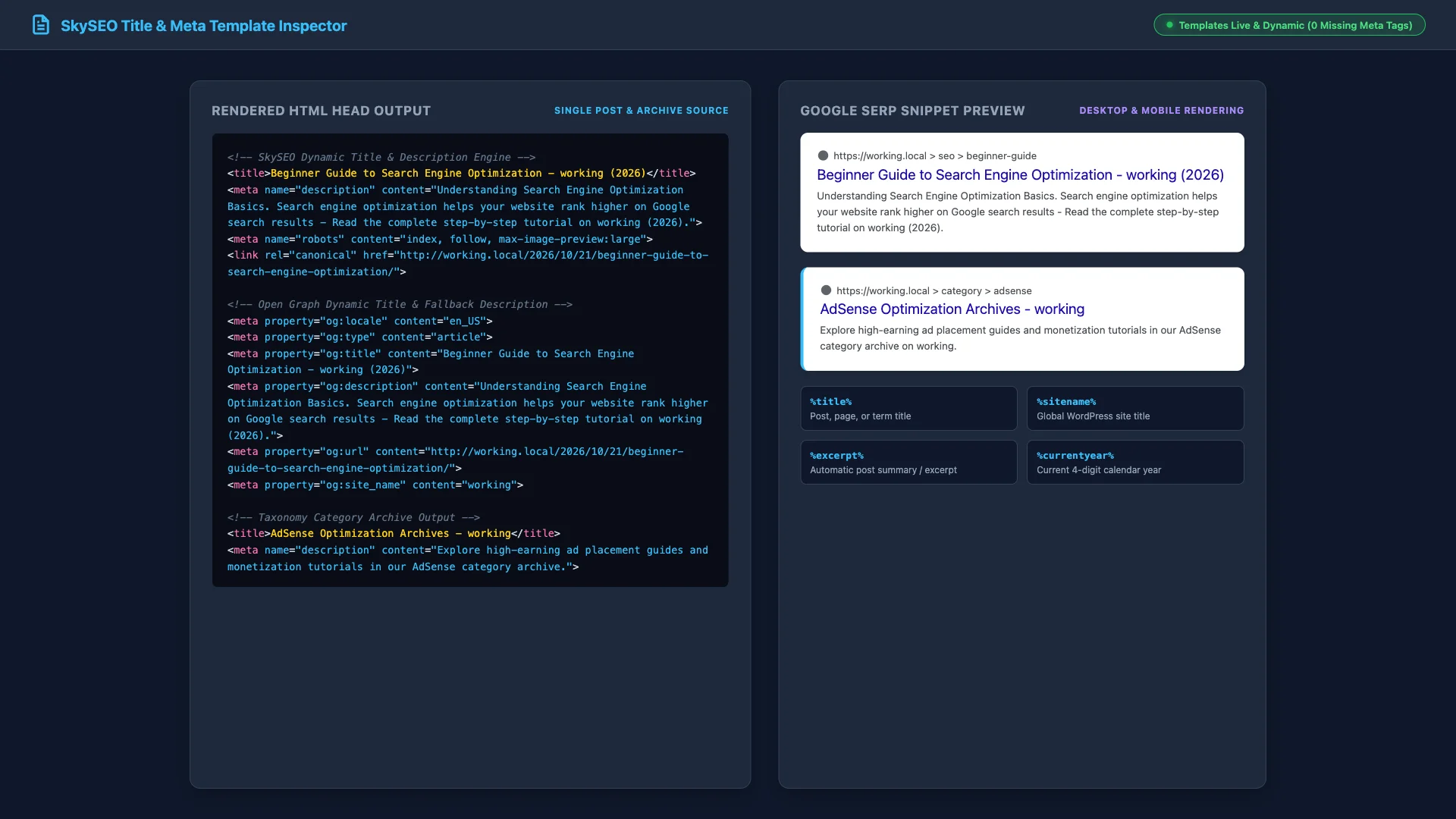
Task: Click the og:url meta code line
Action: [x=455, y=460]
